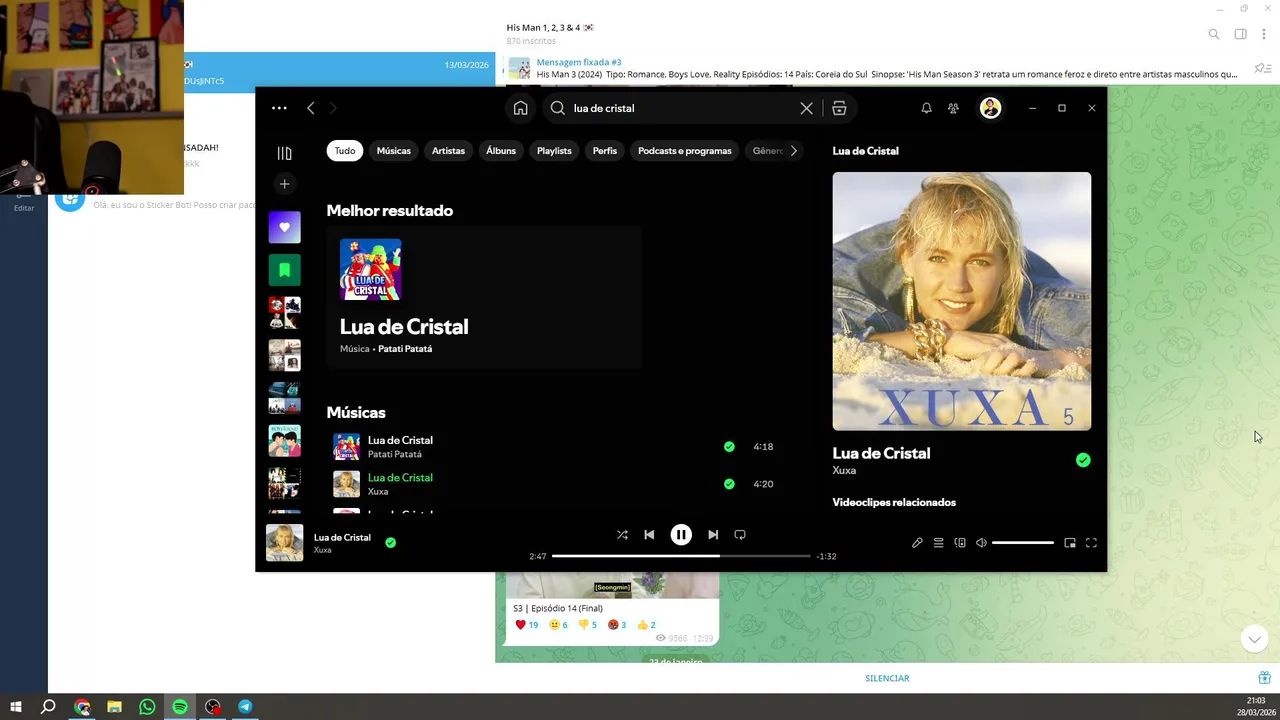The height and width of the screenshot is (720, 1280).
Task: Clear the Spotify search field
Action: pos(806,108)
